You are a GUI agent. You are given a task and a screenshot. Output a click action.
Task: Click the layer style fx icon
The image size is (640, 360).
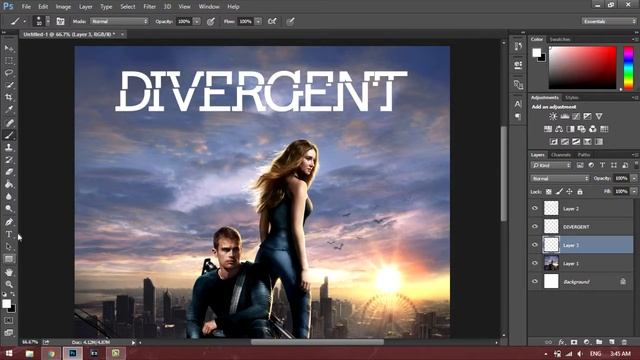point(562,342)
